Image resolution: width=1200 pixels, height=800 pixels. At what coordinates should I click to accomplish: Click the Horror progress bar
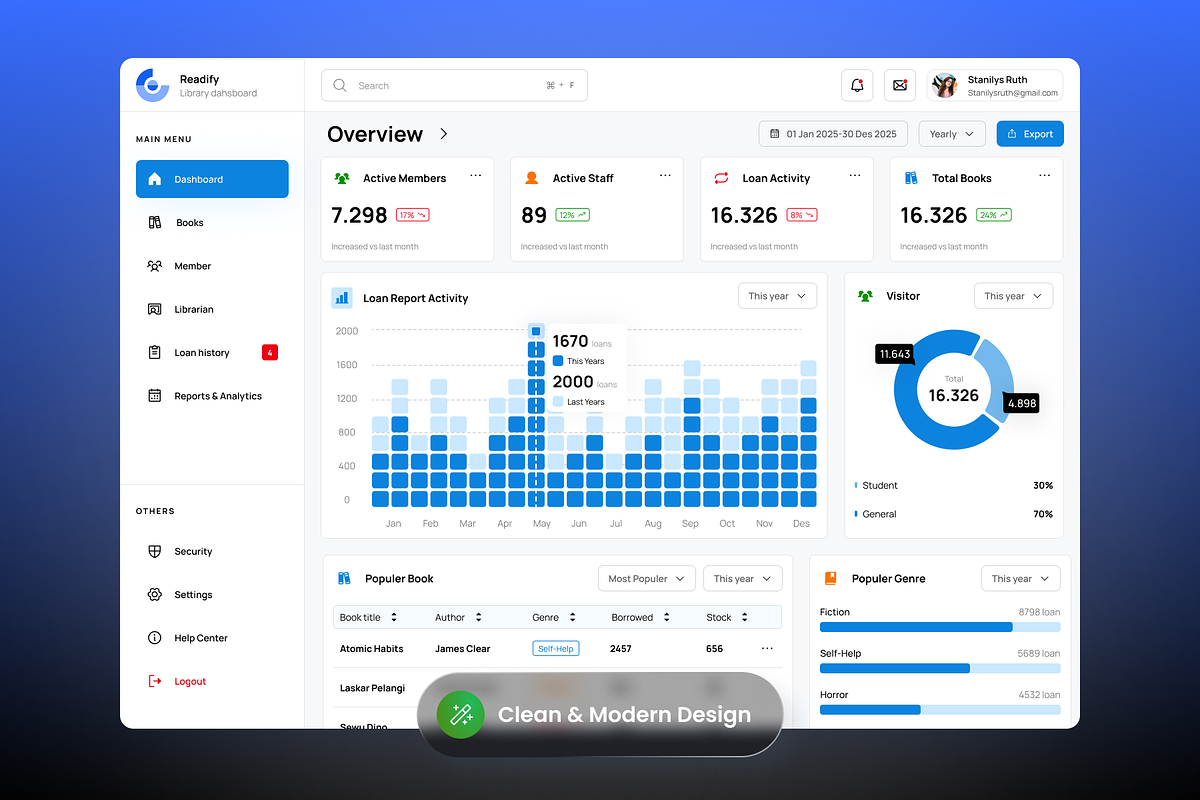940,709
